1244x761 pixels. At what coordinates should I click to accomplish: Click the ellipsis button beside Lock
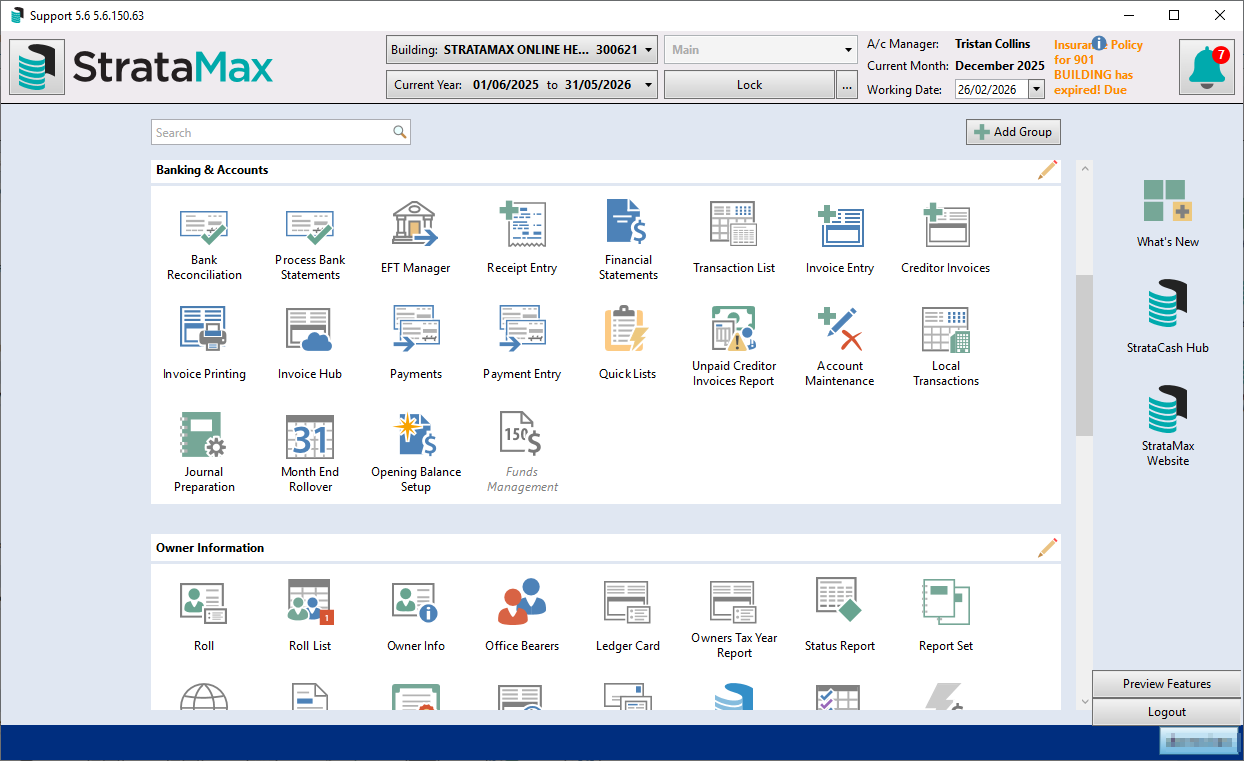(x=847, y=85)
